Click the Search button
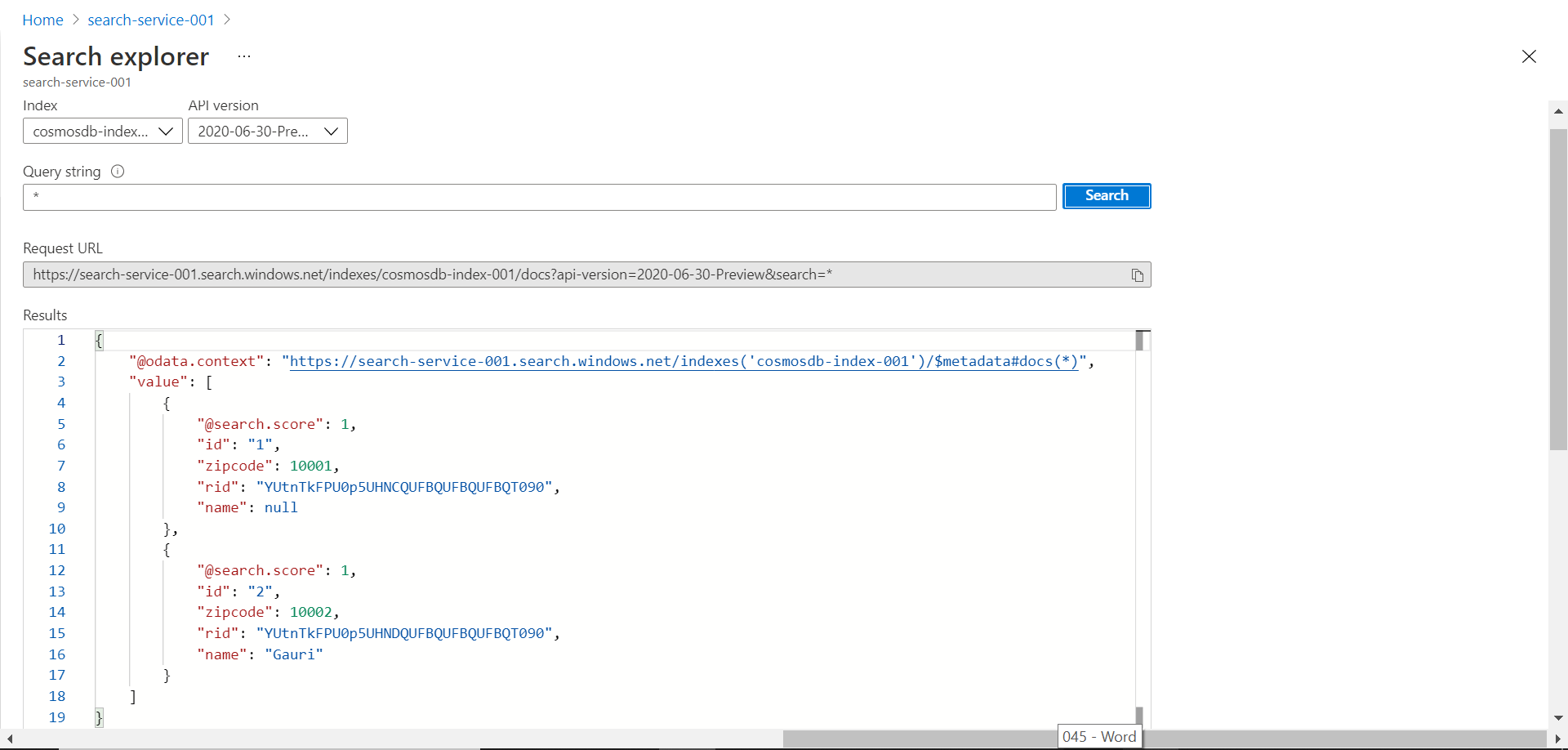 click(1107, 196)
